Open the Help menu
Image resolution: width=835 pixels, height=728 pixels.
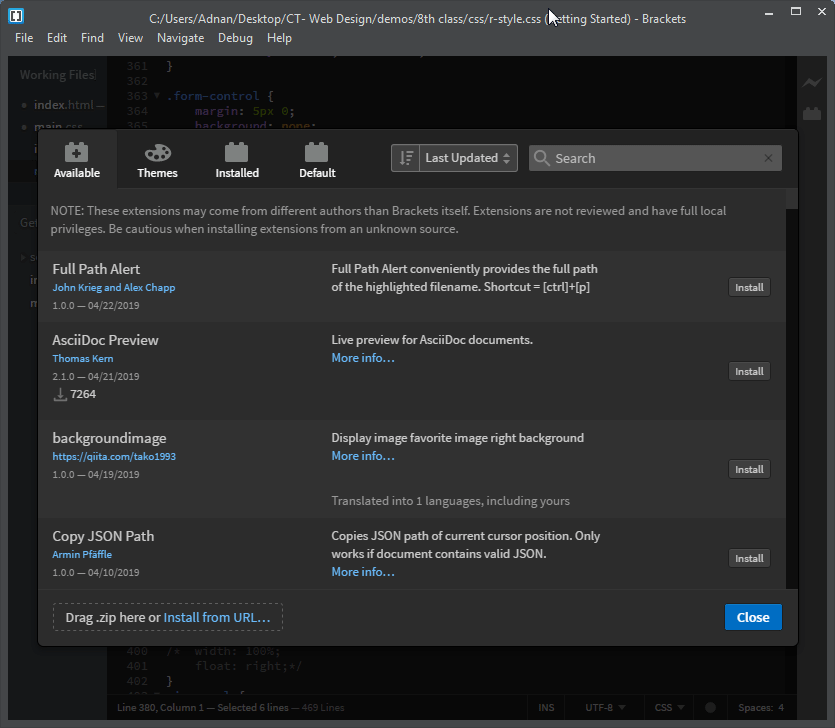(279, 38)
